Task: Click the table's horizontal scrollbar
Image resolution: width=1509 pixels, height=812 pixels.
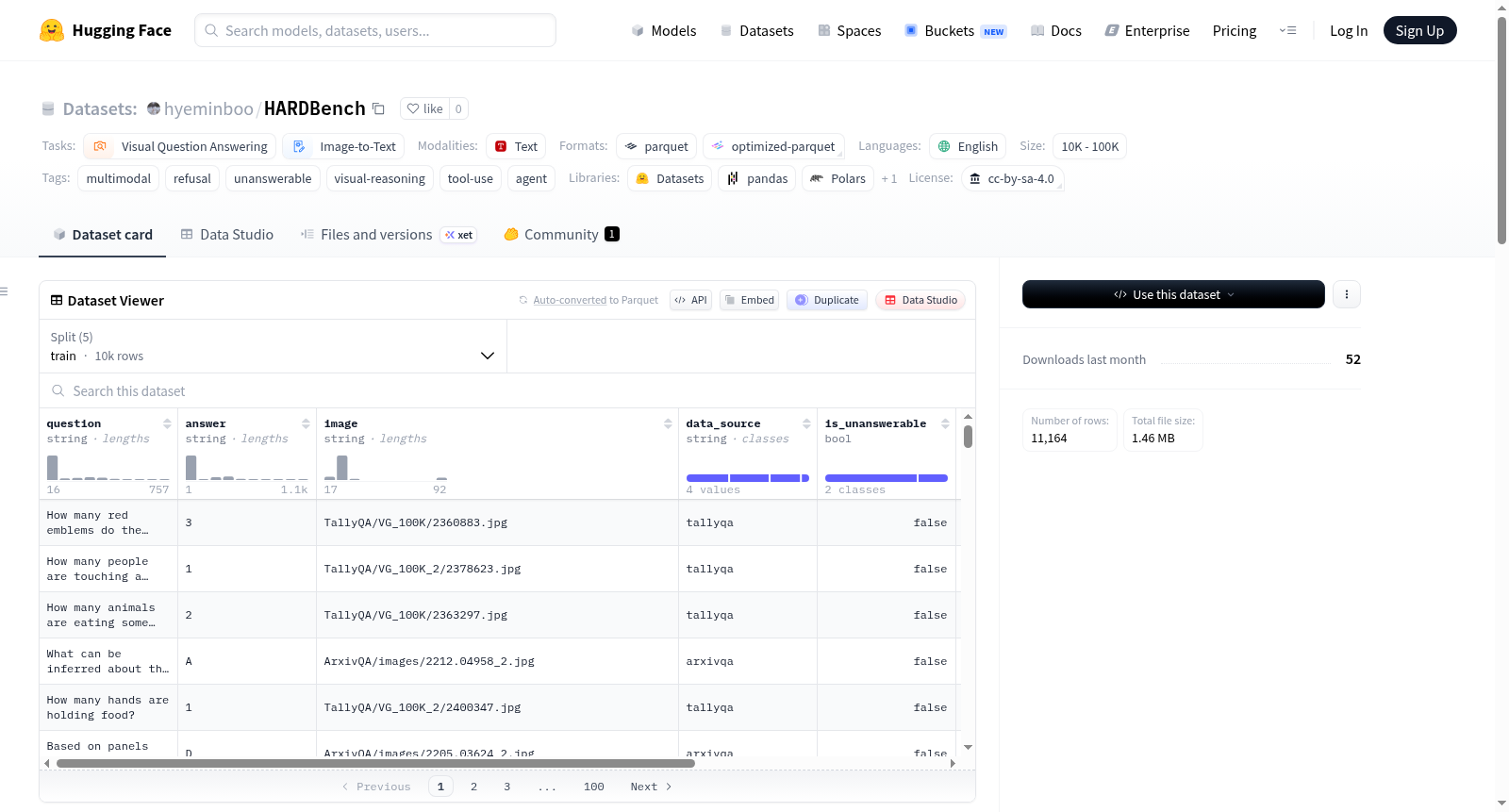Action: pos(375,763)
